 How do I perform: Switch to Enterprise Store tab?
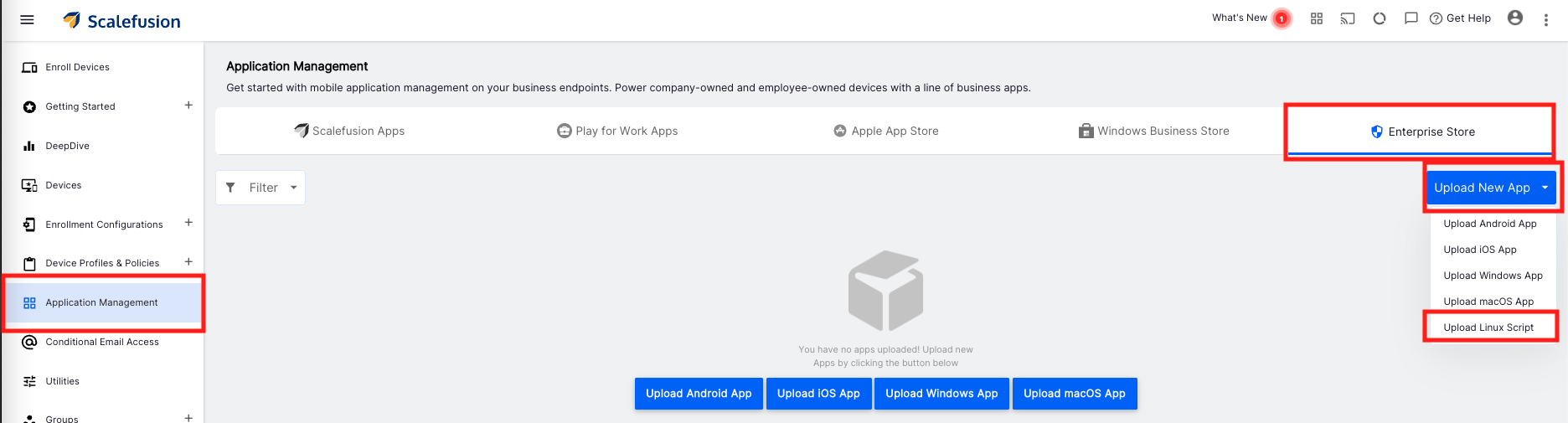(1422, 132)
